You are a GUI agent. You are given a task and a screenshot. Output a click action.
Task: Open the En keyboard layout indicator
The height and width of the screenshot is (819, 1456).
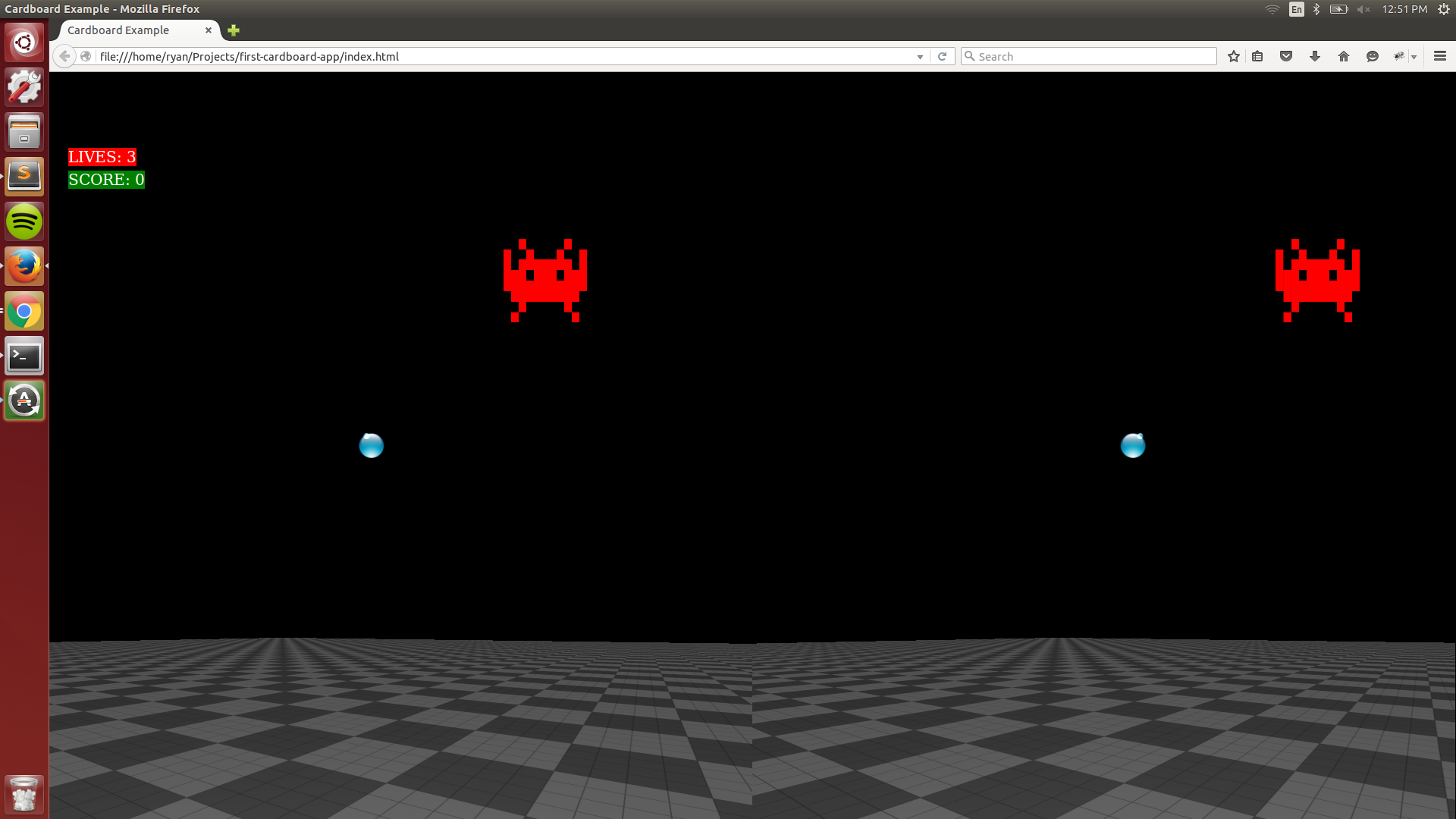[x=1297, y=9]
